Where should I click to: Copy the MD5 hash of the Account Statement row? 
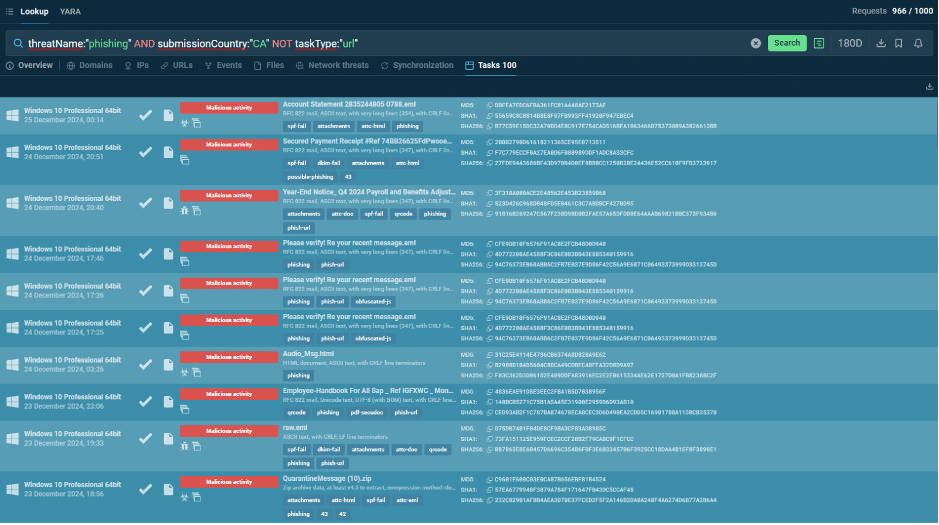(x=488, y=104)
